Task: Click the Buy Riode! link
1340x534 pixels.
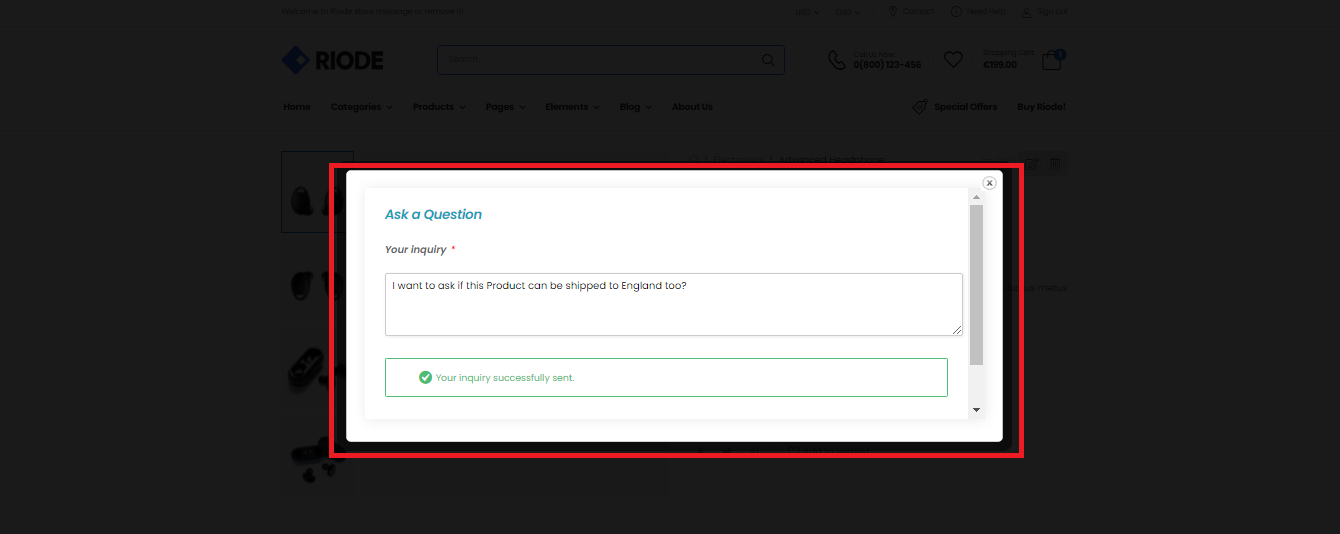Action: [1041, 107]
